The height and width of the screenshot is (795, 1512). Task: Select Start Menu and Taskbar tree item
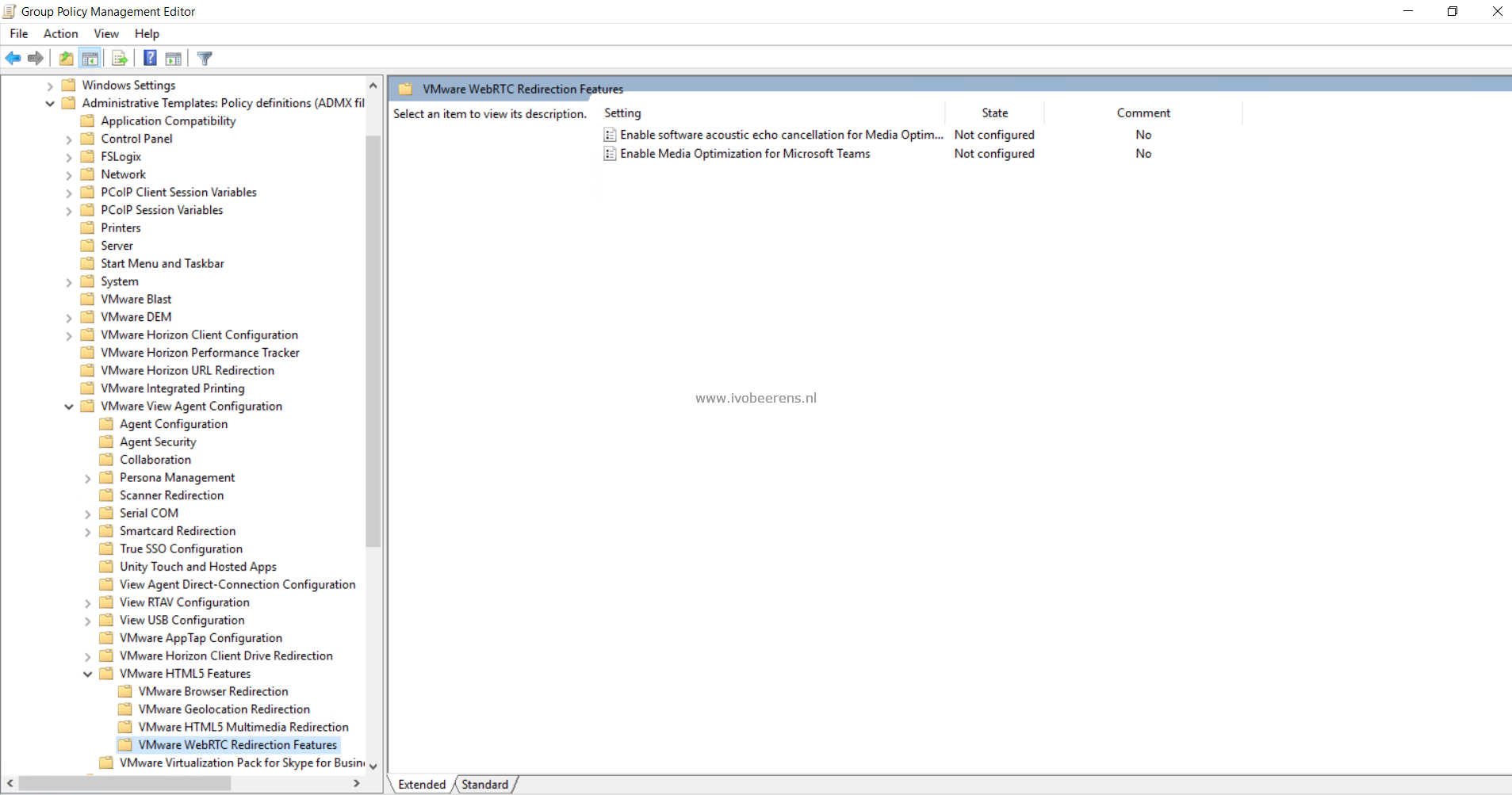point(163,263)
